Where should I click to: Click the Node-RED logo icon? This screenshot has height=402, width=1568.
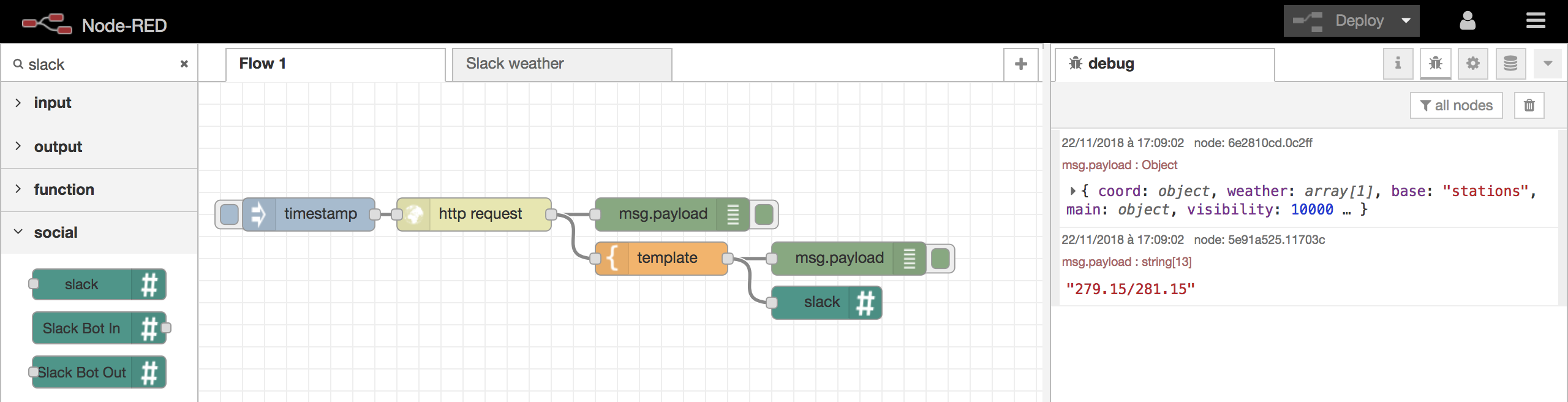47,23
